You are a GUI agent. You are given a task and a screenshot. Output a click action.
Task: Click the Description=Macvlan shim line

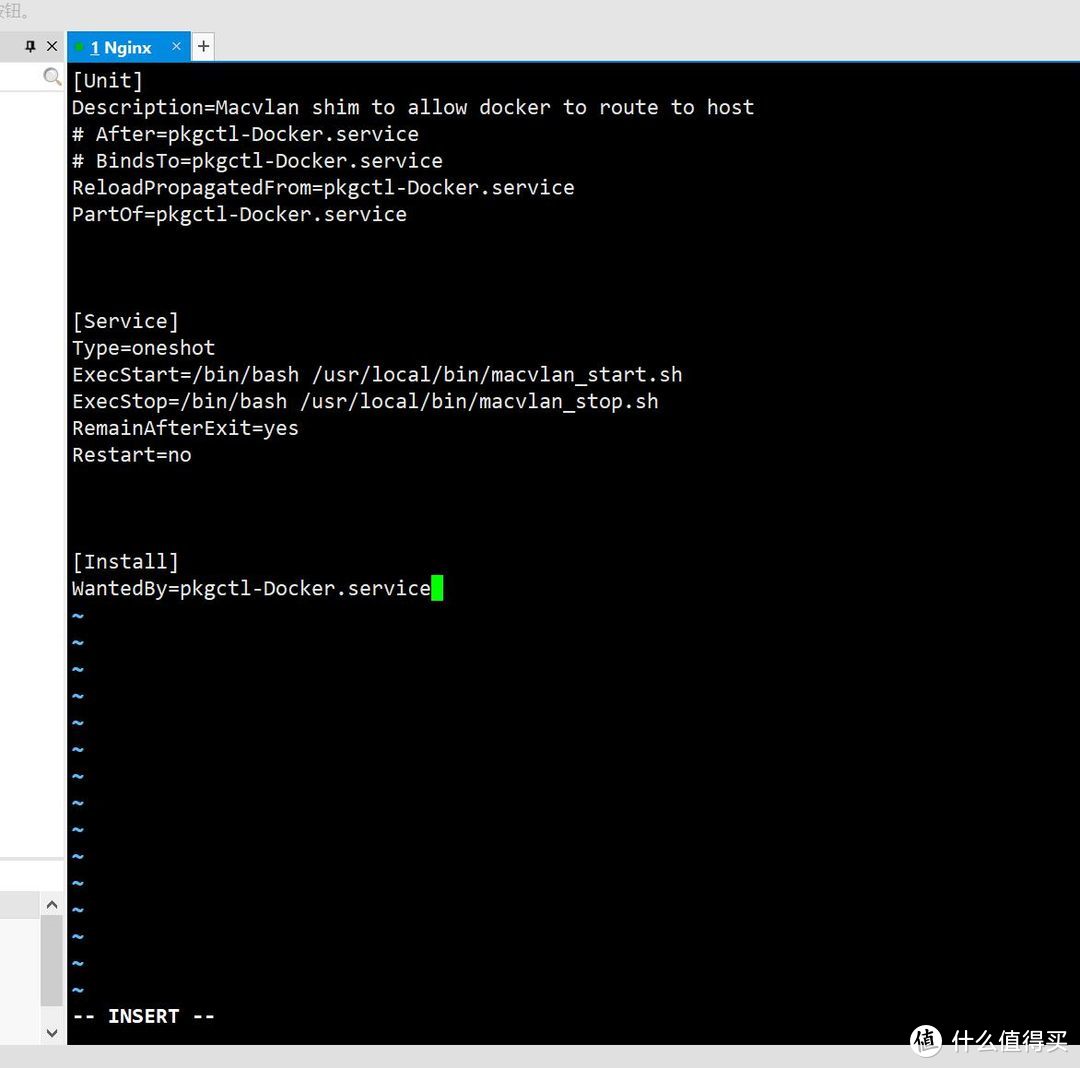point(413,107)
